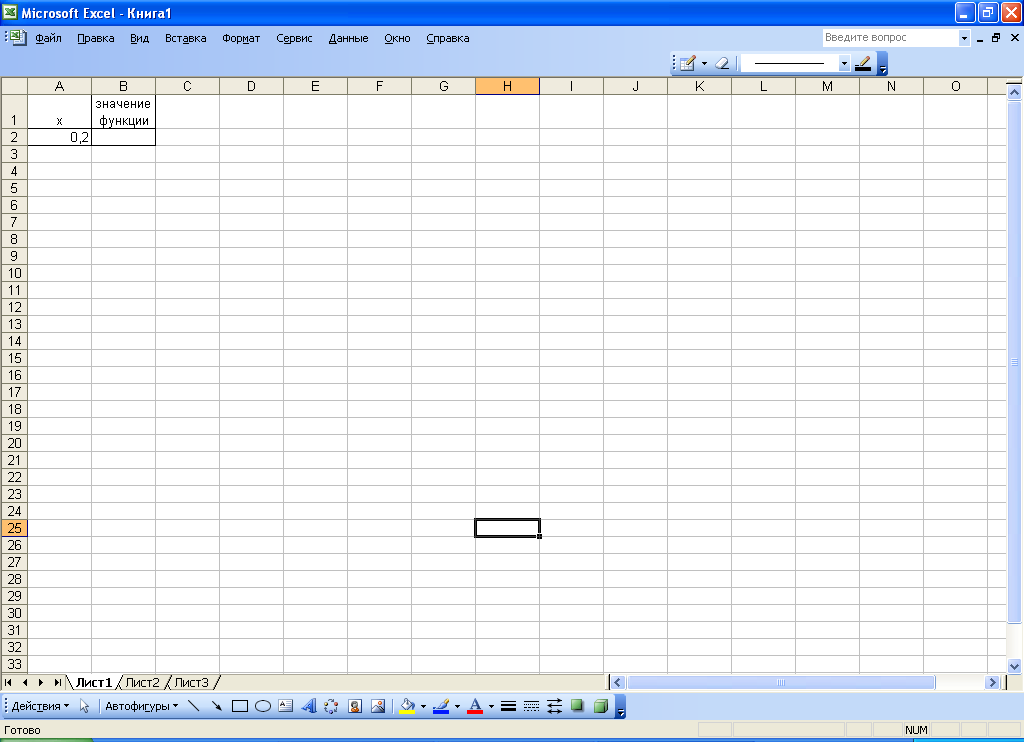Click the Select All corner button
The width and height of the screenshot is (1024, 742).
(x=14, y=86)
